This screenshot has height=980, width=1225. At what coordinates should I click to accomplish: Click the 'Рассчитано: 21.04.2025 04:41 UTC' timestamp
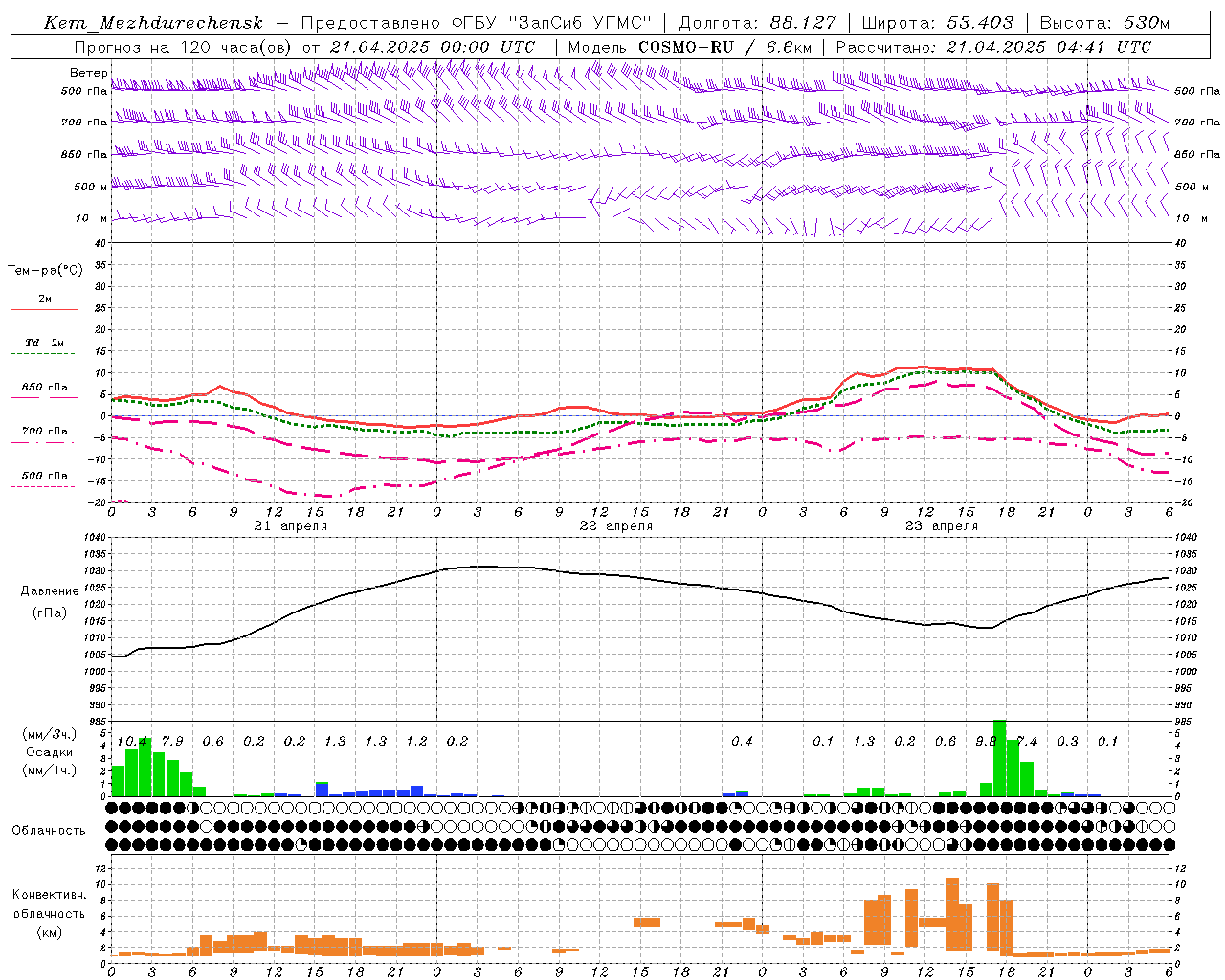pyautogui.click(x=993, y=47)
